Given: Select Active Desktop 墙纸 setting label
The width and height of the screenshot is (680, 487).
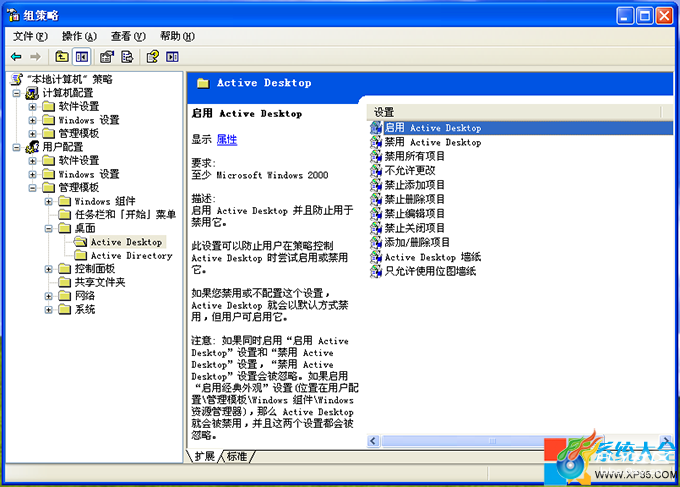Looking at the screenshot, I should [x=433, y=257].
